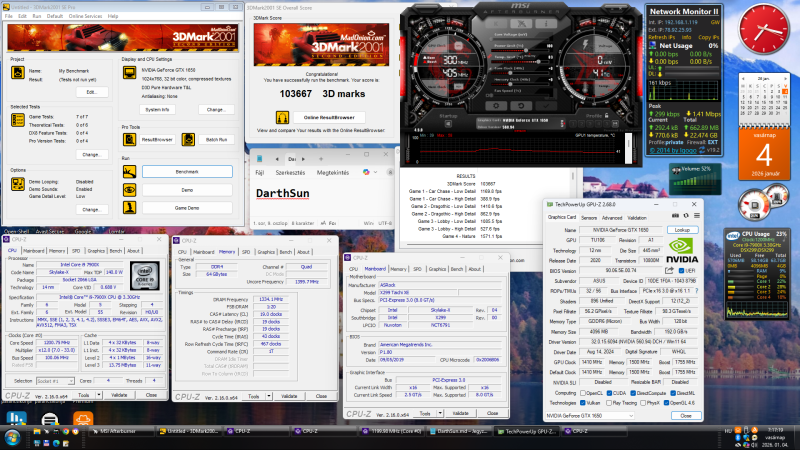This screenshot has width=800, height=450.
Task: Toggle the Afterburner Startup button
Action: pyautogui.click(x=448, y=123)
